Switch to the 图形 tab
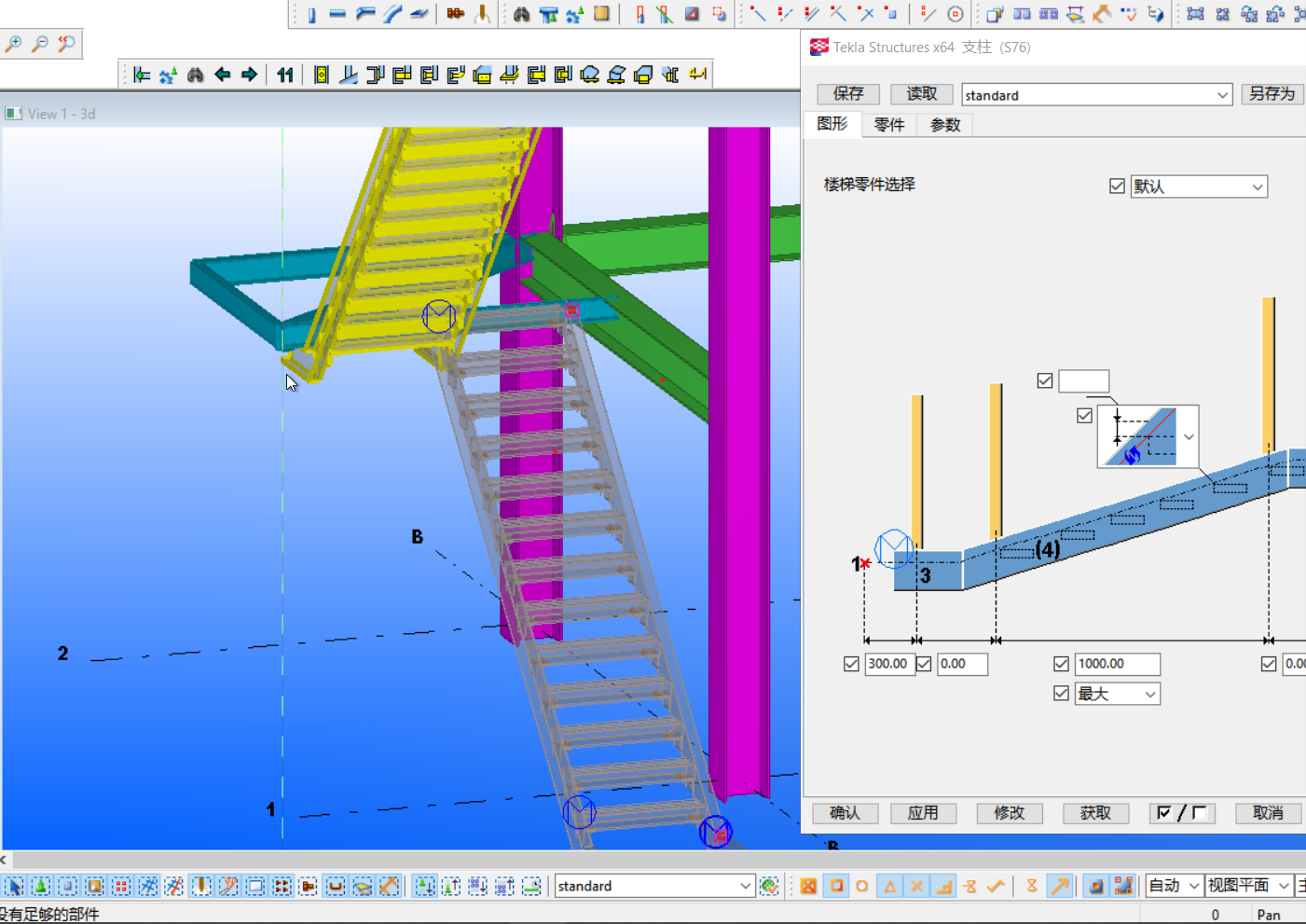This screenshot has width=1306, height=924. 832,124
